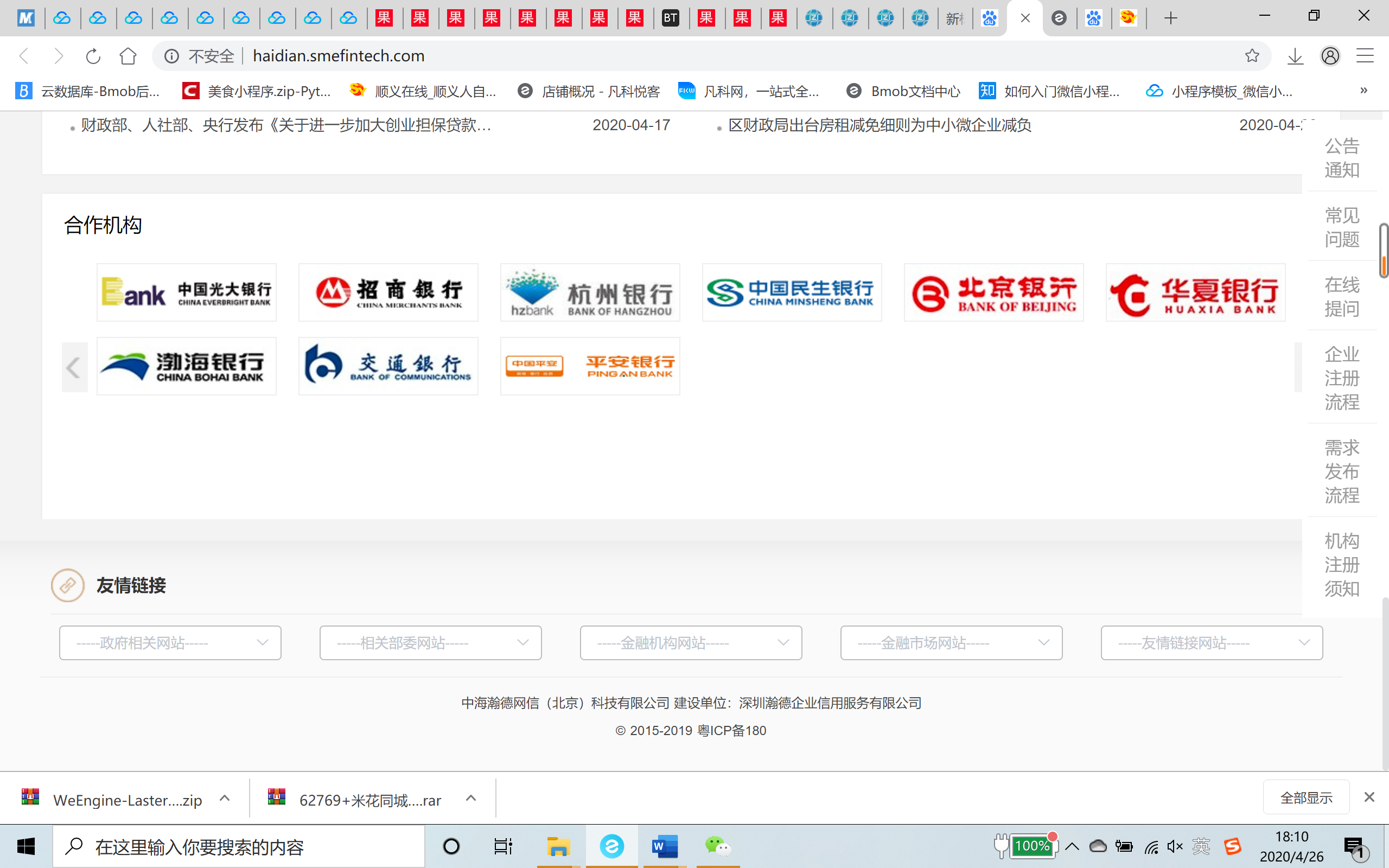Open 机构注册须知 in the side menu
The image size is (1389, 868).
point(1342,565)
